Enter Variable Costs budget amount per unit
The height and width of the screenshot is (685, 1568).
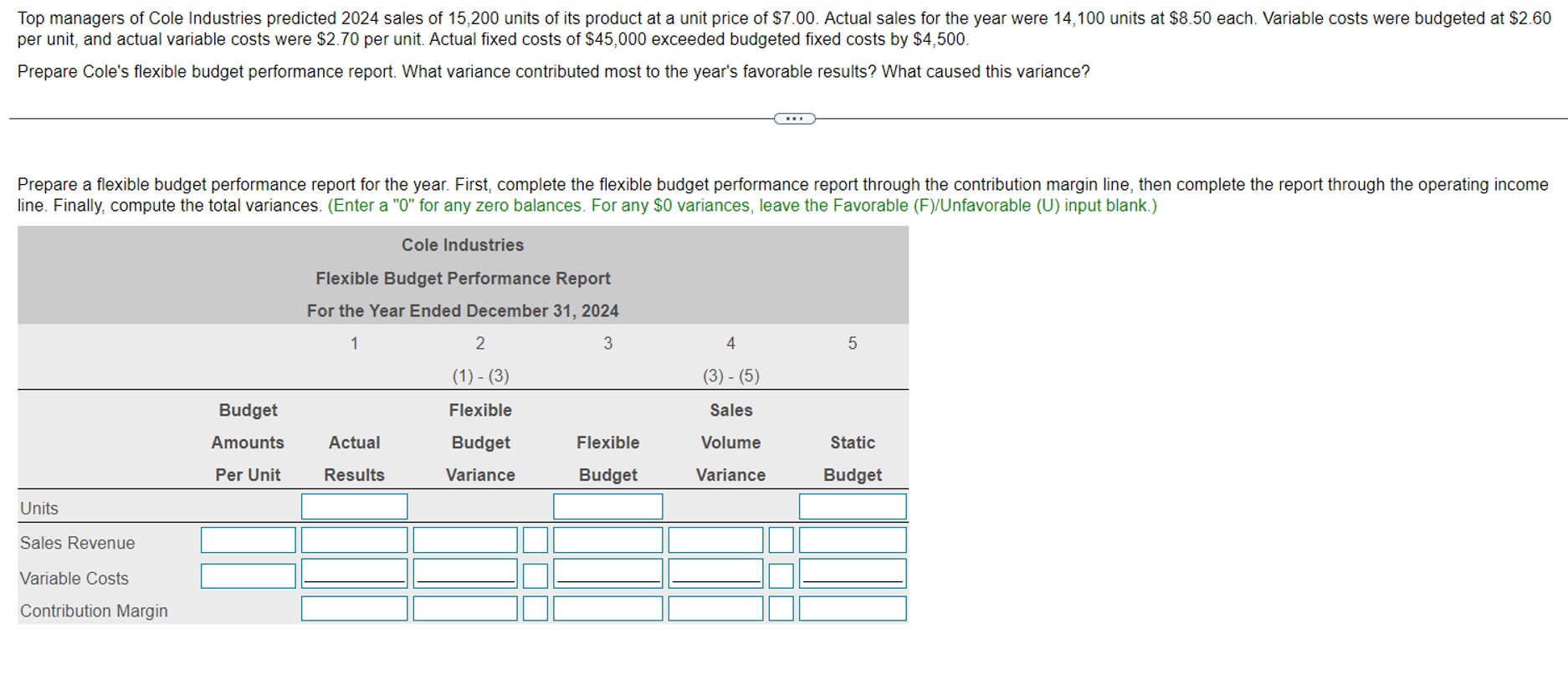(x=248, y=575)
